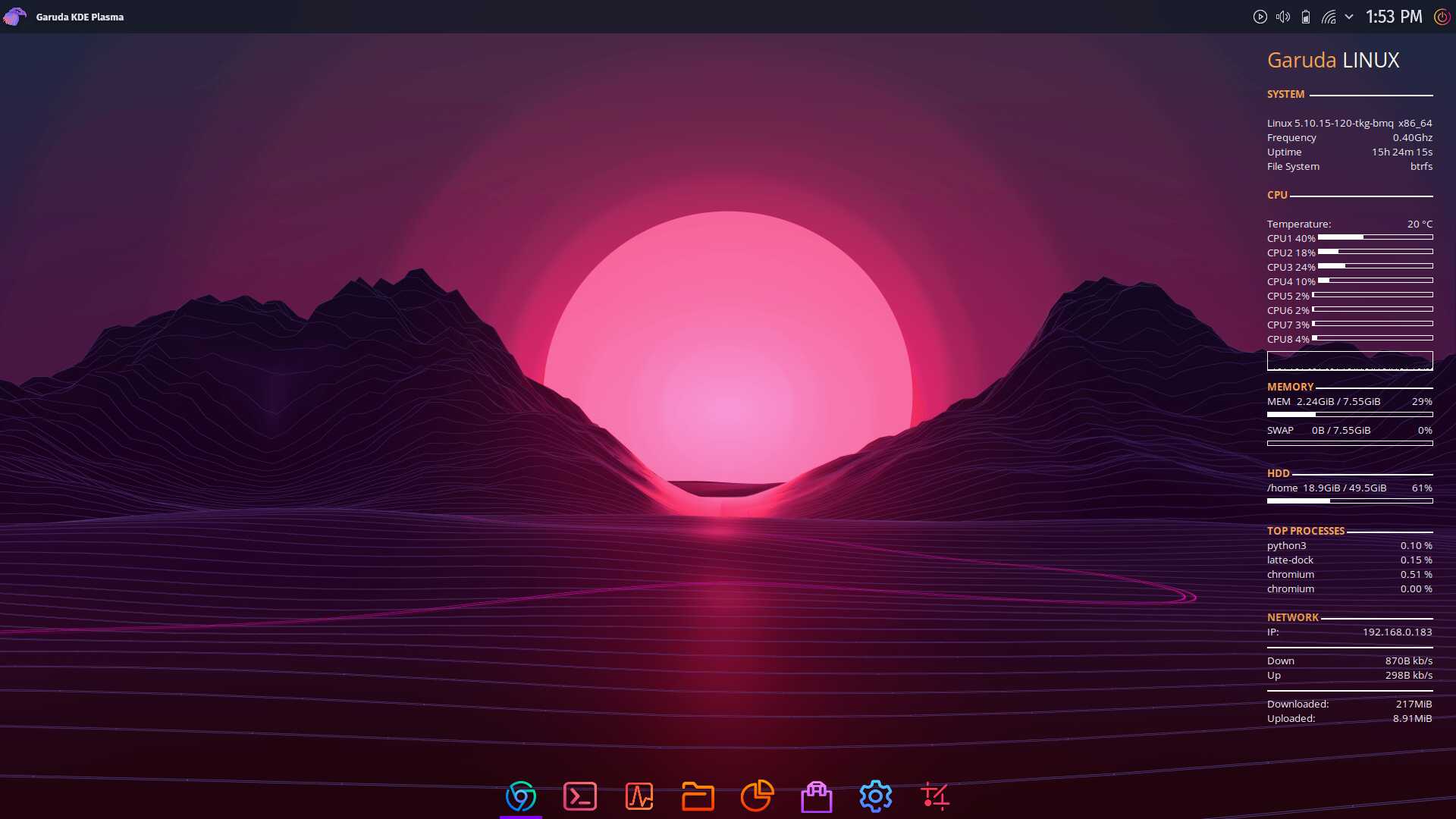This screenshot has height=819, width=1456.
Task: Open the system monitor dock icon
Action: (639, 796)
